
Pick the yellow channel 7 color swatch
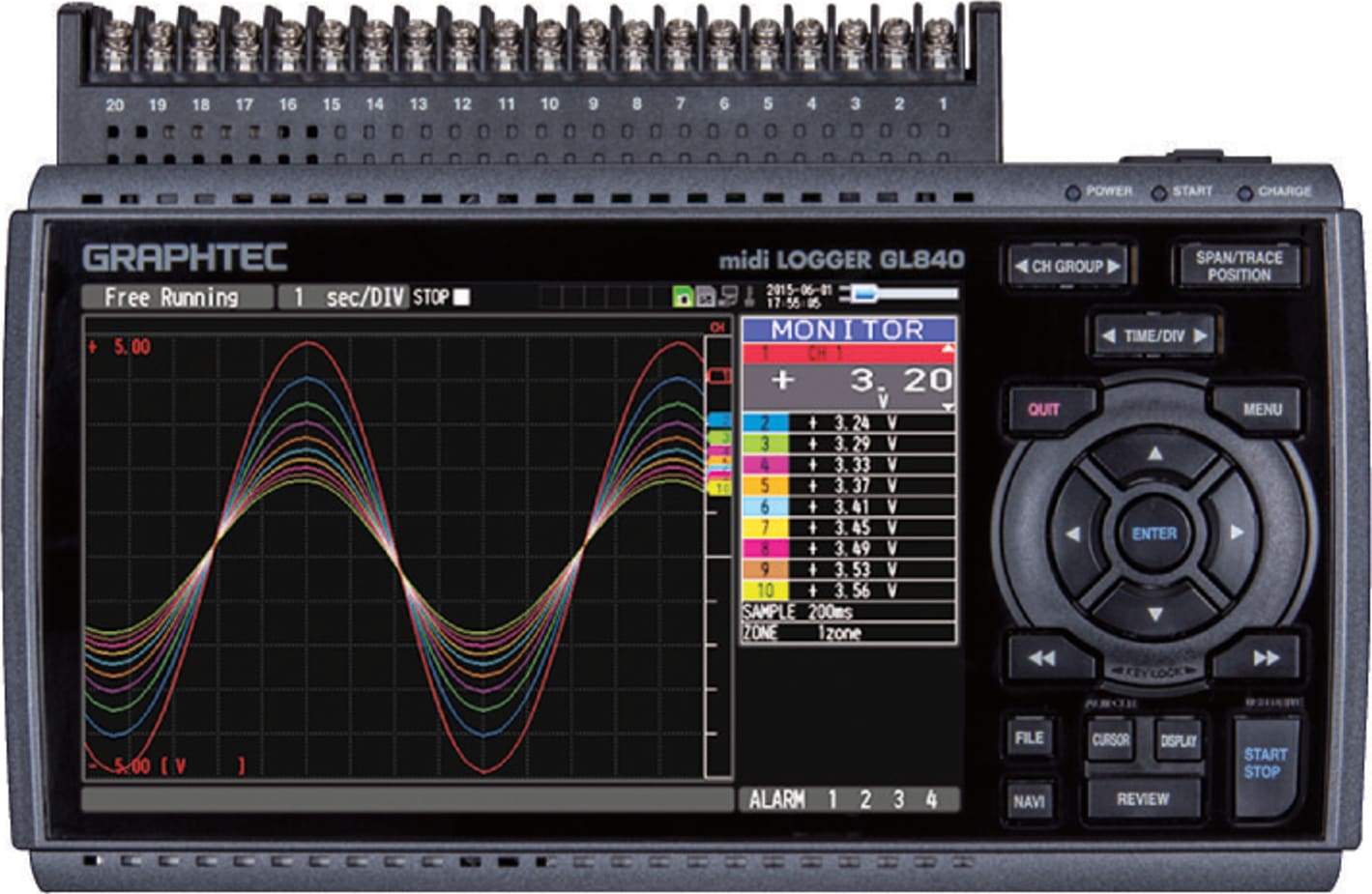click(765, 528)
